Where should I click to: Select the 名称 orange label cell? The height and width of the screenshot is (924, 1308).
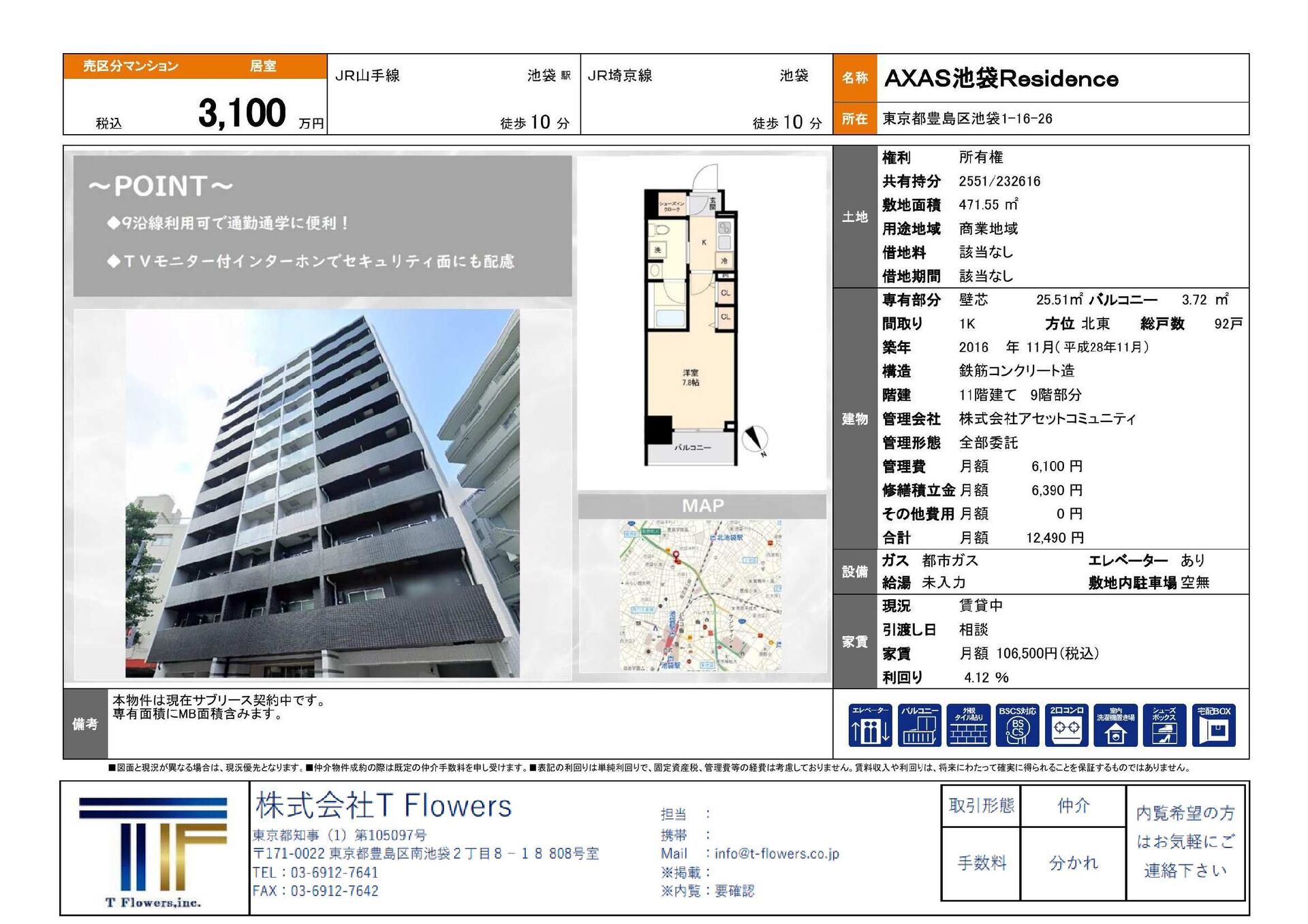[855, 78]
